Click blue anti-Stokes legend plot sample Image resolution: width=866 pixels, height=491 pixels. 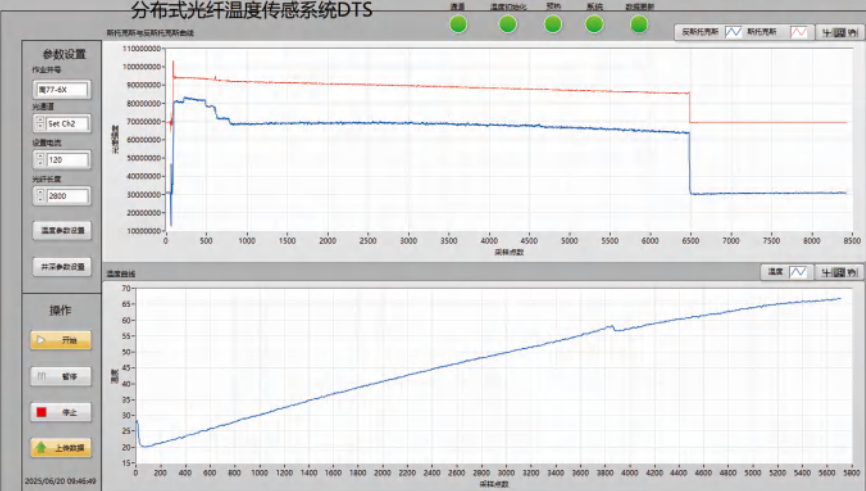click(732, 32)
